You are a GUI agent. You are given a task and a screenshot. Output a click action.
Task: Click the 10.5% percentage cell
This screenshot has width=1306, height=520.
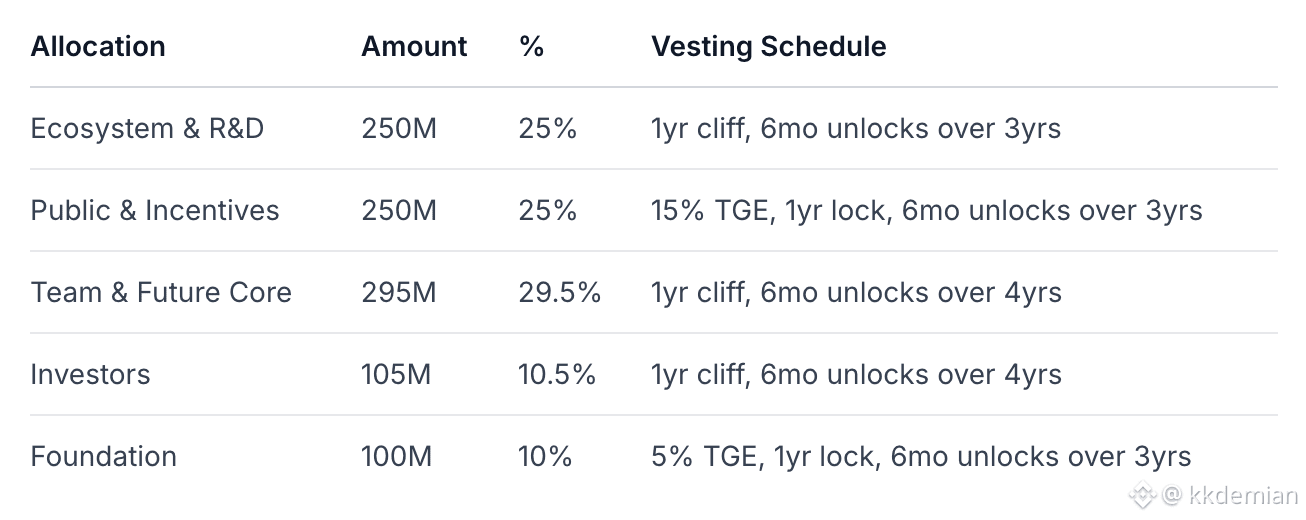click(x=556, y=375)
